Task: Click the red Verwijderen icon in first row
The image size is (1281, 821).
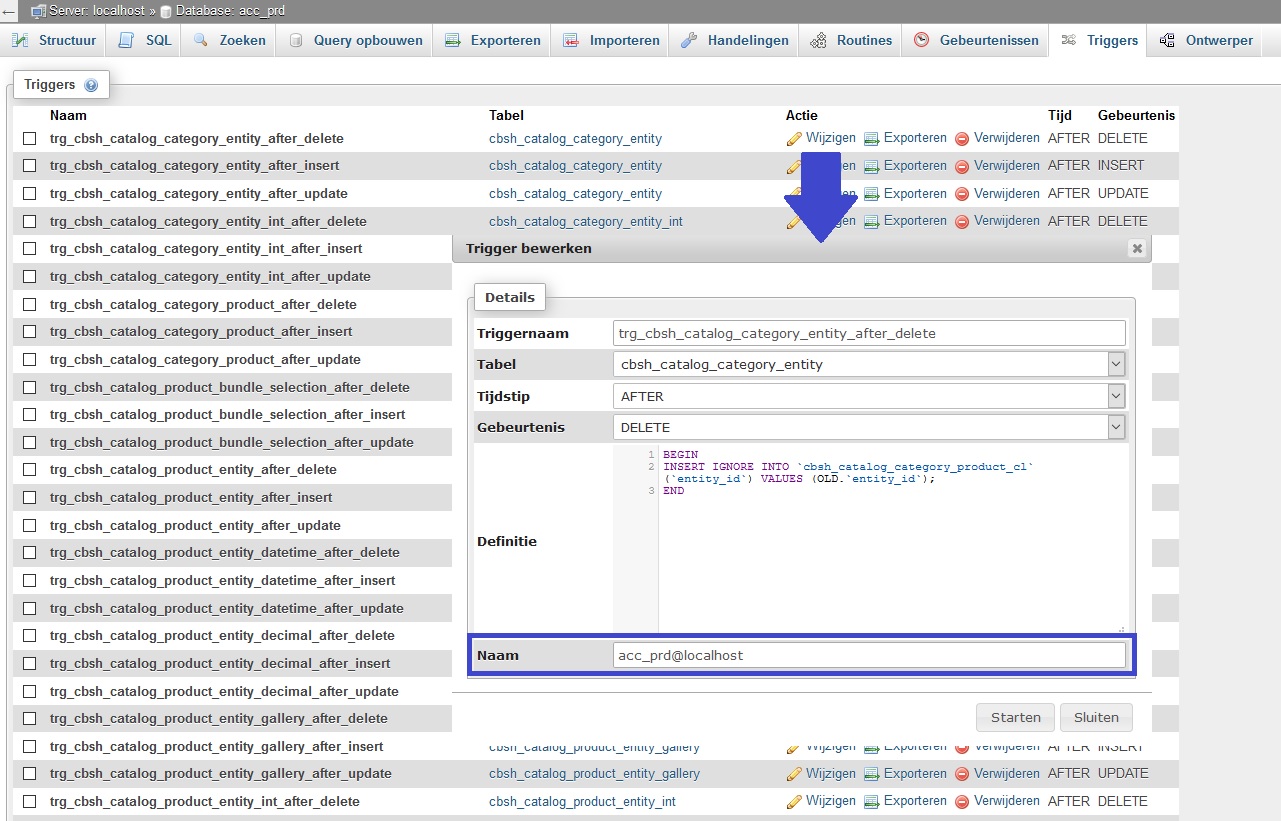Action: click(962, 139)
